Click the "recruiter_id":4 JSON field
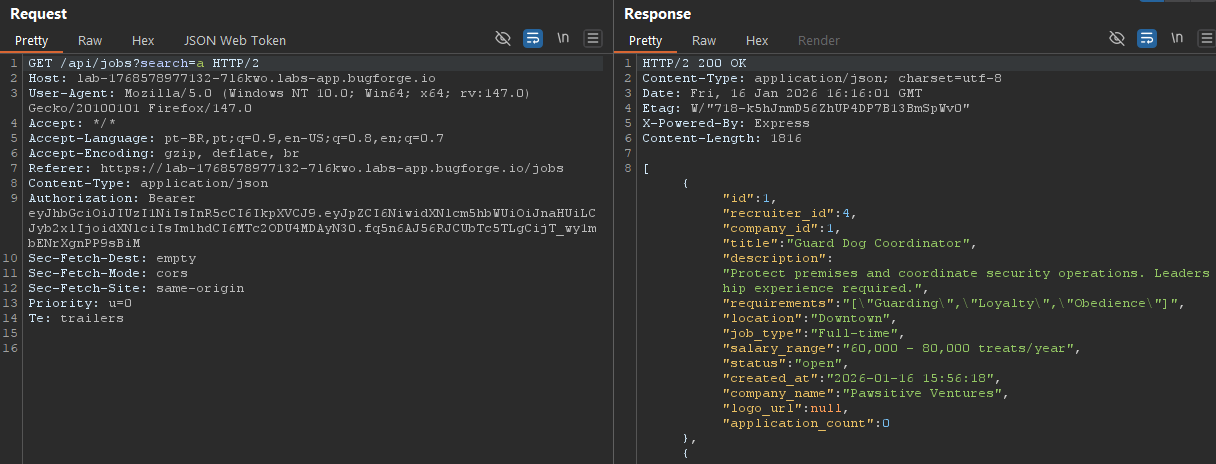Image resolution: width=1216 pixels, height=464 pixels. click(x=789, y=213)
